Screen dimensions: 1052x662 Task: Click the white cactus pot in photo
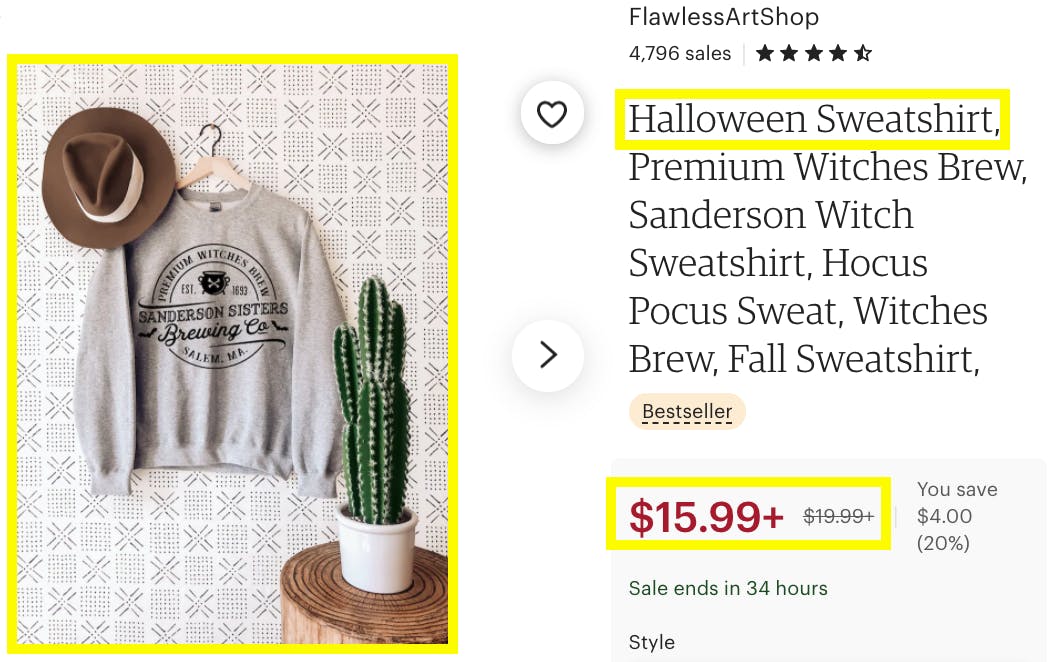(x=377, y=548)
